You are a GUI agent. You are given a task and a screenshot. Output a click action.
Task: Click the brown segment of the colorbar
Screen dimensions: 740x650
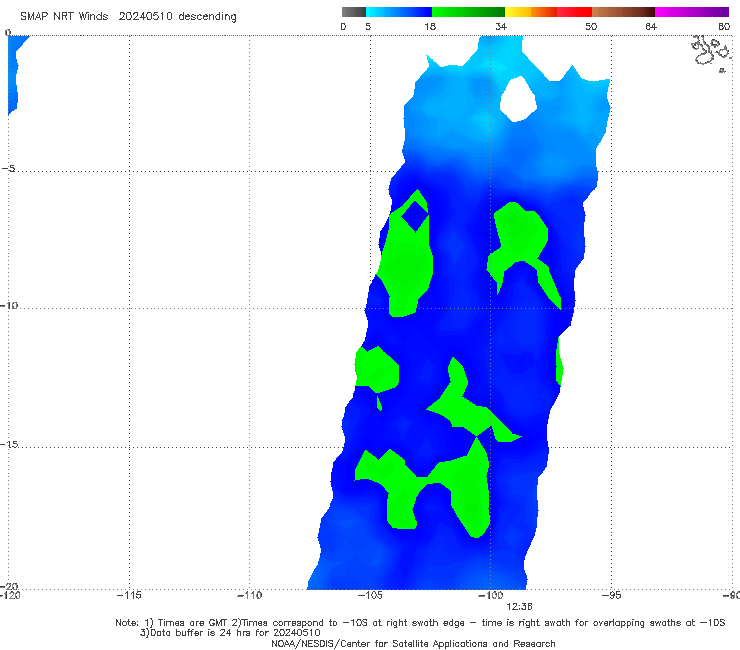(x=623, y=12)
